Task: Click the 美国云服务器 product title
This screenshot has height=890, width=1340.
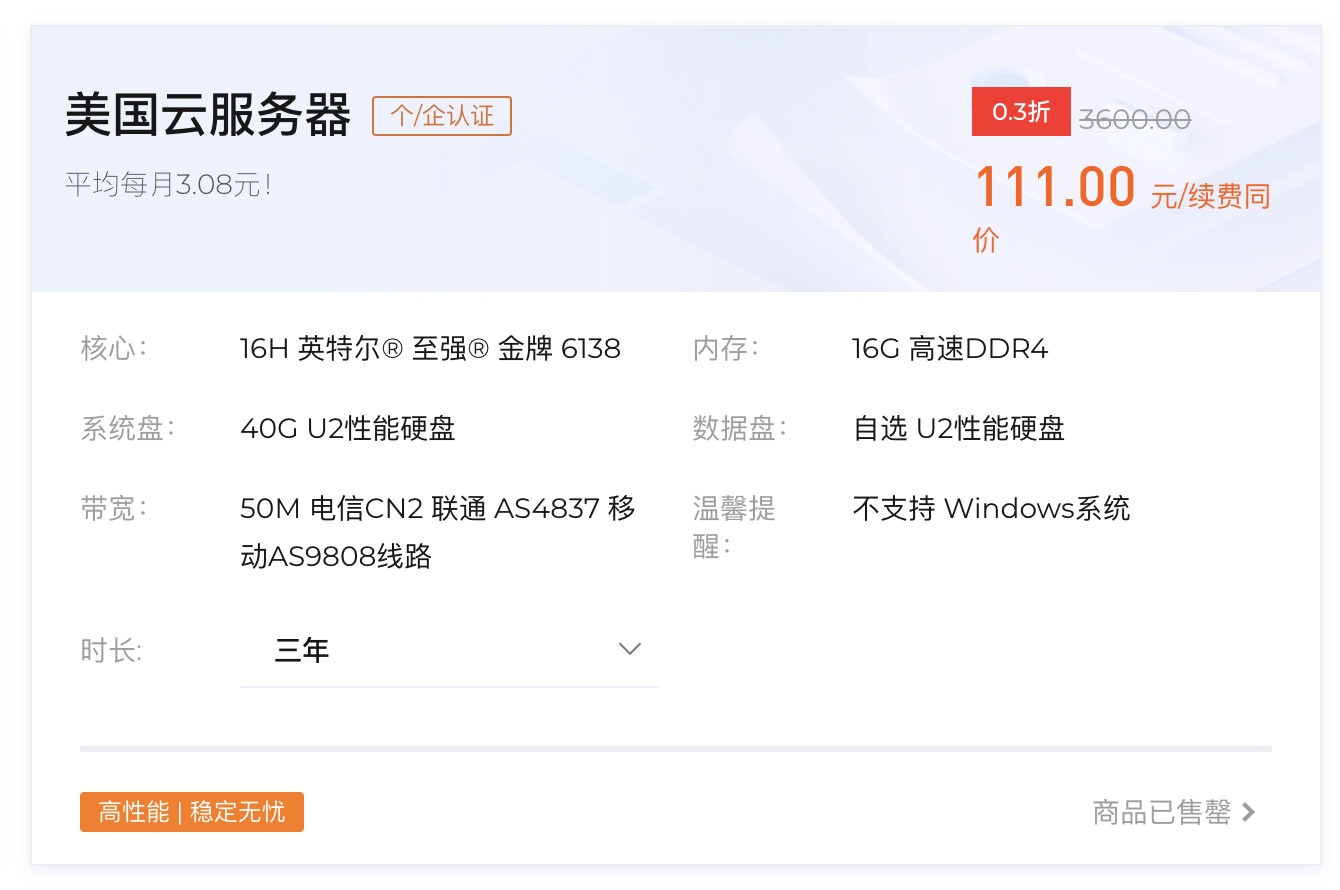Action: 208,116
